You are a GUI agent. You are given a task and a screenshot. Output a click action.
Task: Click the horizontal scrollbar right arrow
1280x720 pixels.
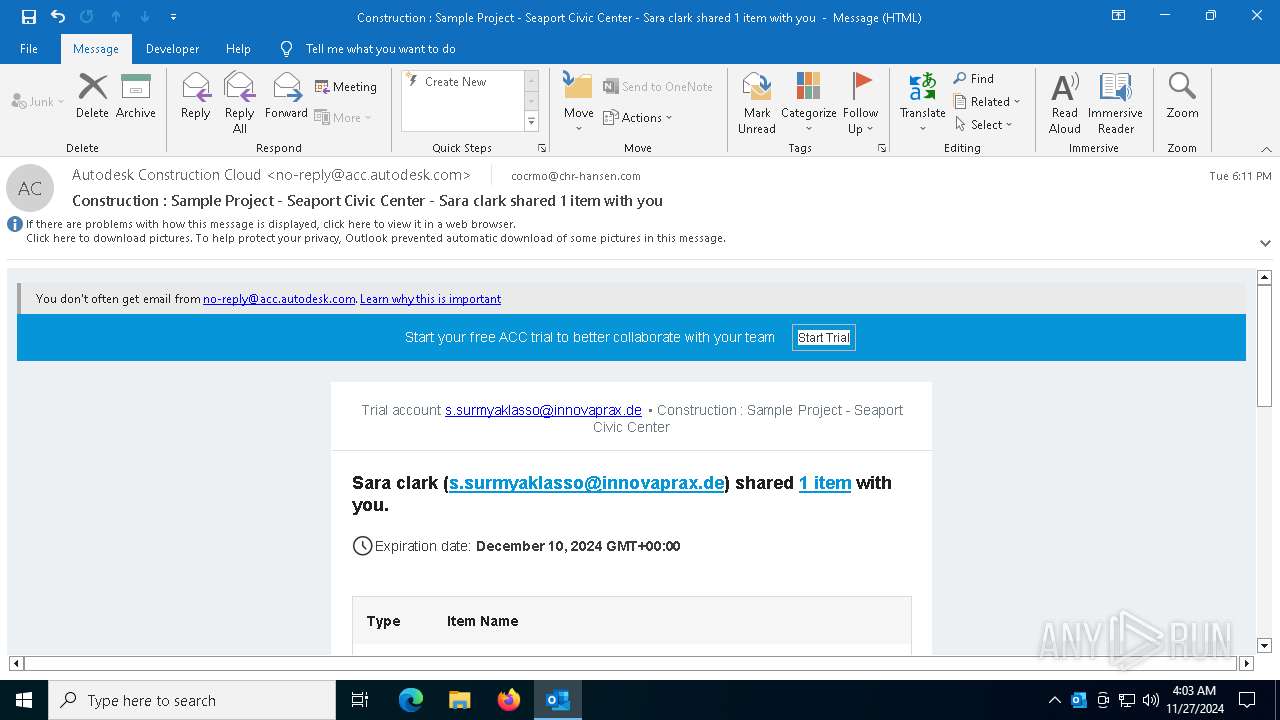point(1246,663)
